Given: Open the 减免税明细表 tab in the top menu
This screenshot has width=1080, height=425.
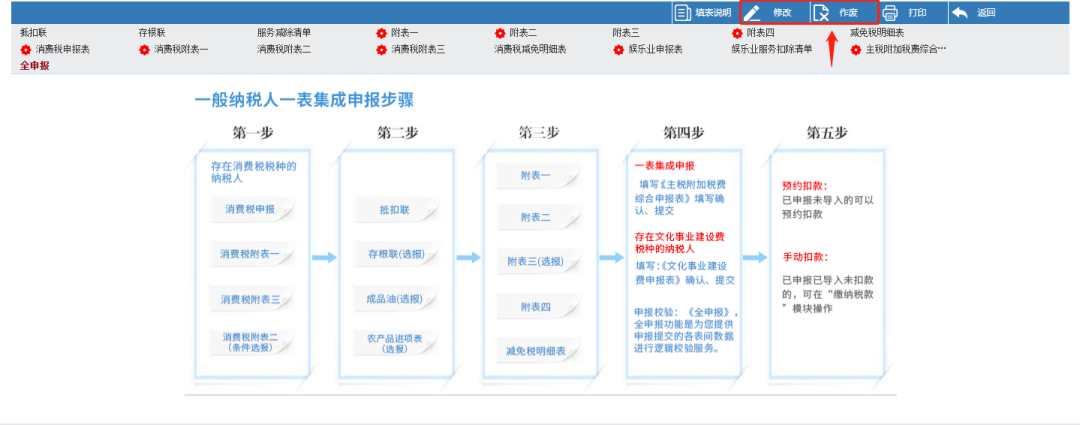Looking at the screenshot, I should [x=877, y=33].
